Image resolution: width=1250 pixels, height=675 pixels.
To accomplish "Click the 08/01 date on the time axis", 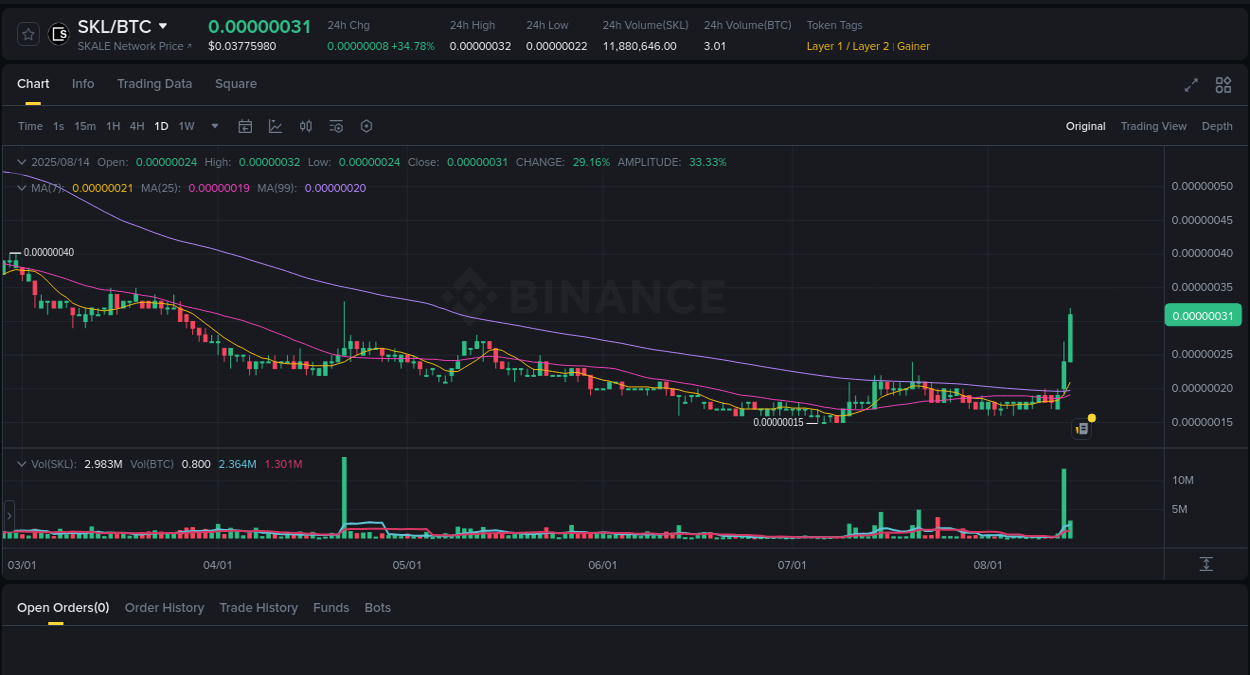I will [988, 565].
